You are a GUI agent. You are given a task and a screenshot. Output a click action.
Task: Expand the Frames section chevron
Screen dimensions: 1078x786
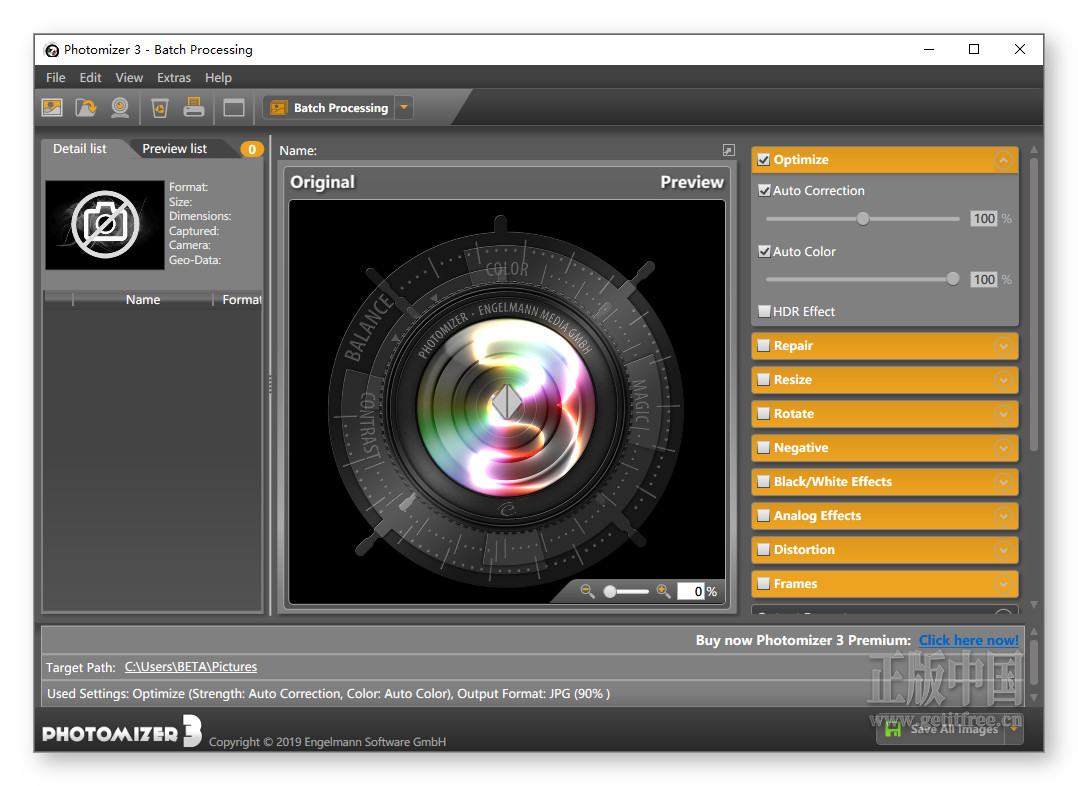(1003, 584)
